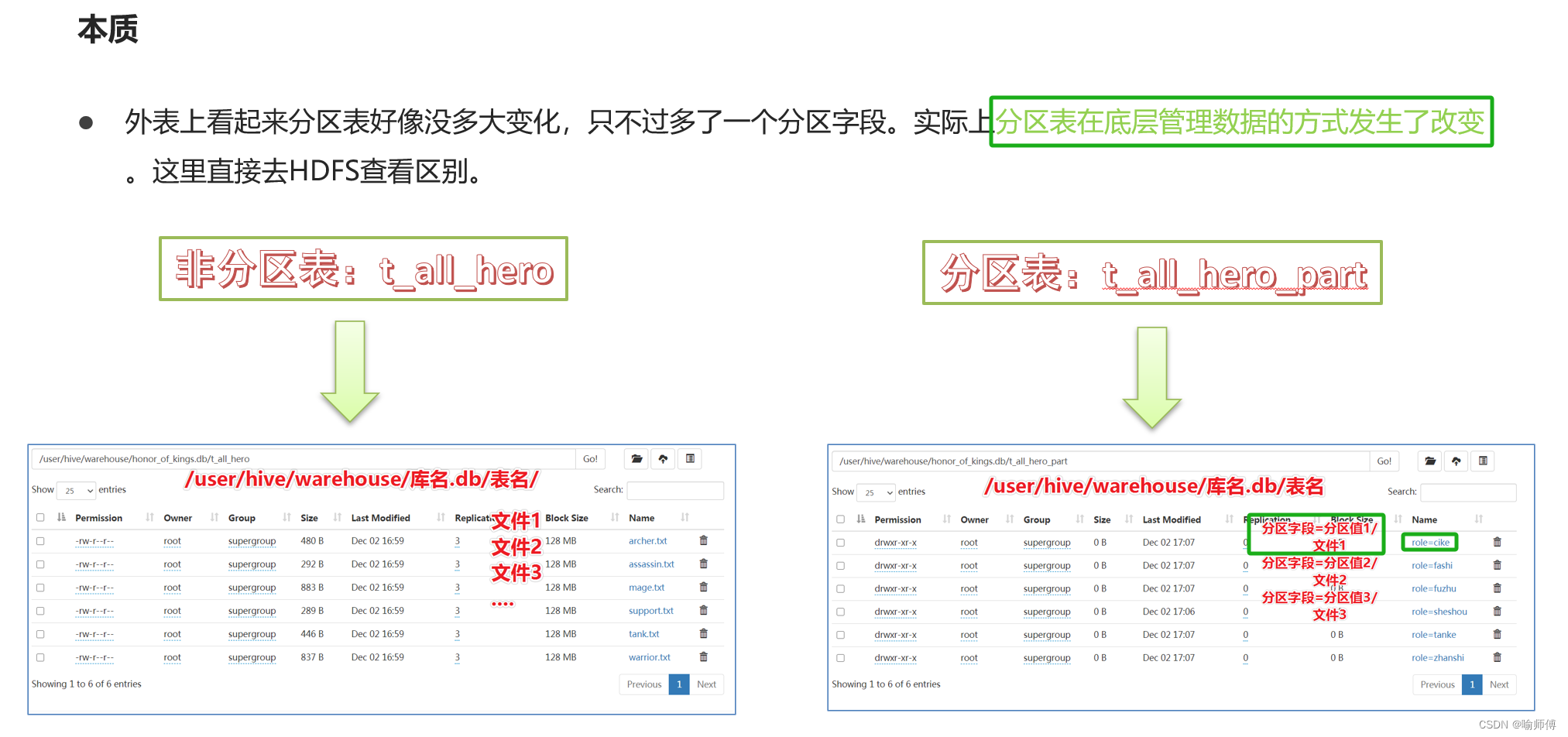Open role=tanke partition directory
Image resolution: width=1568 pixels, height=737 pixels.
click(1433, 635)
